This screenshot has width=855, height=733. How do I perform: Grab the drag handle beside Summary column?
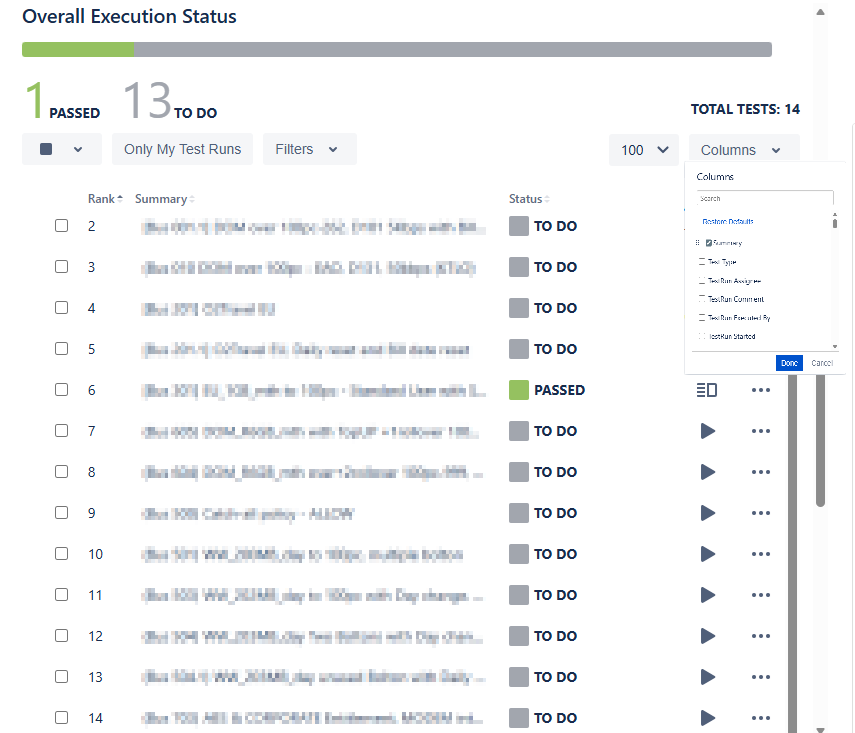point(697,243)
